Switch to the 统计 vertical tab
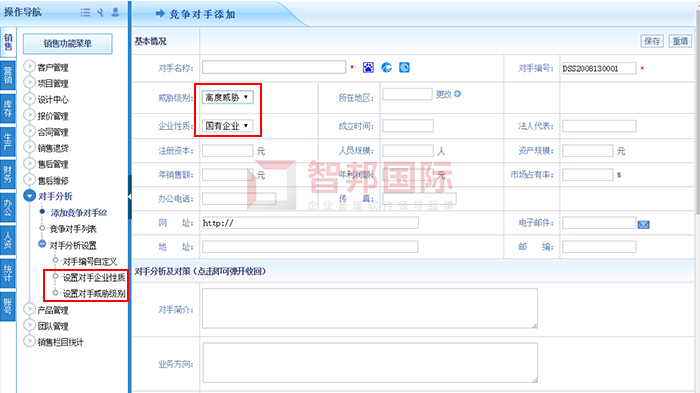Viewport: 700px width, 393px height. [8, 273]
